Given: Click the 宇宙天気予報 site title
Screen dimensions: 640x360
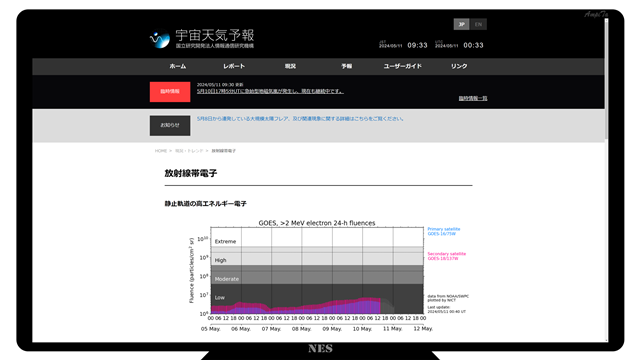Looking at the screenshot, I should [x=215, y=35].
